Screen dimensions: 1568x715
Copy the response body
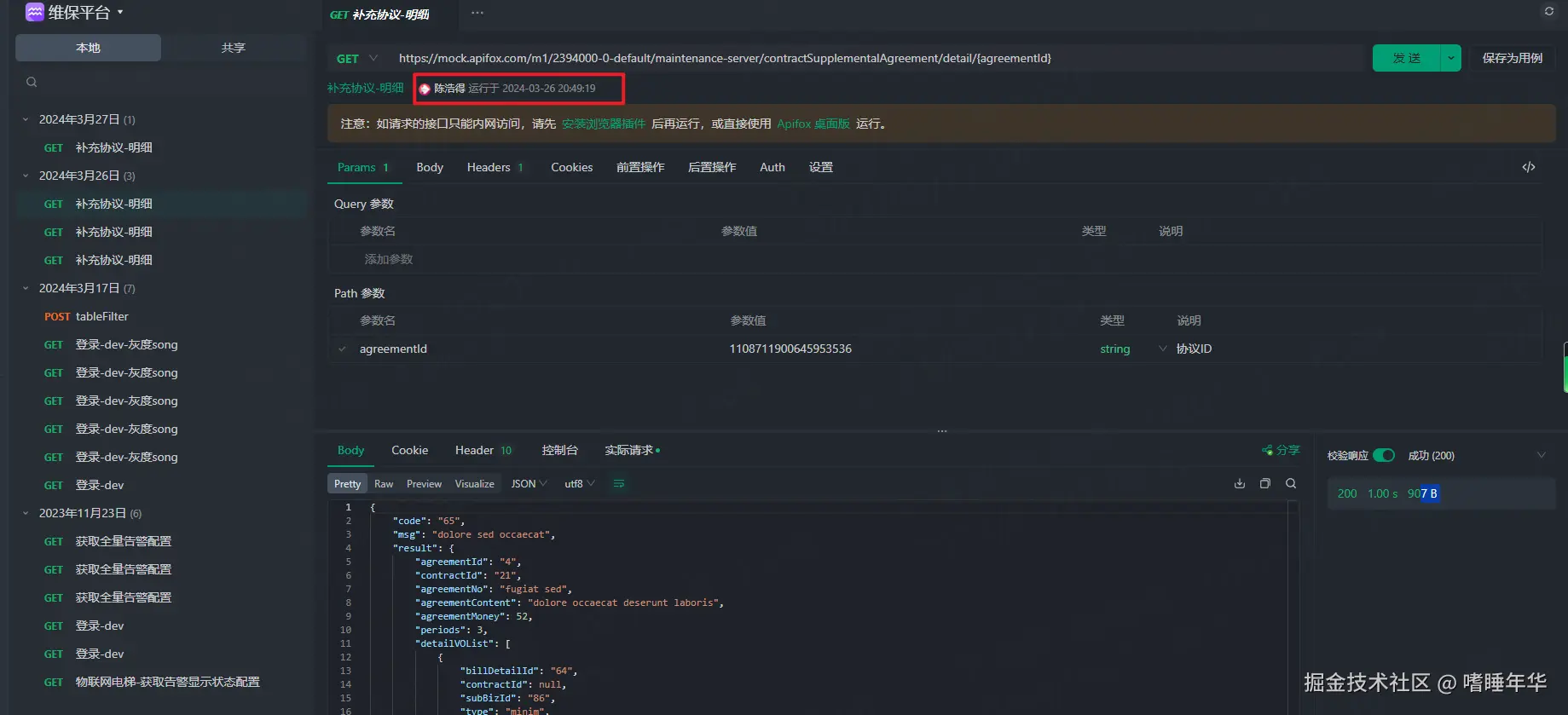tap(1265, 483)
